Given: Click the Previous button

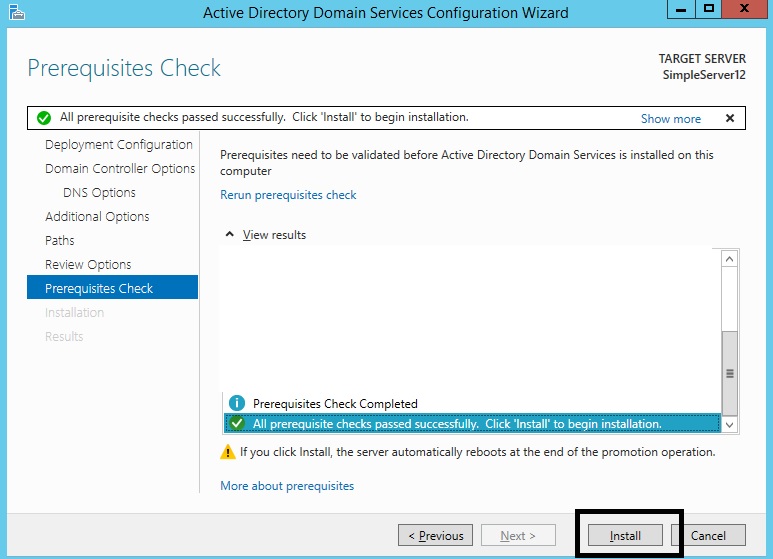Looking at the screenshot, I should click(x=435, y=535).
